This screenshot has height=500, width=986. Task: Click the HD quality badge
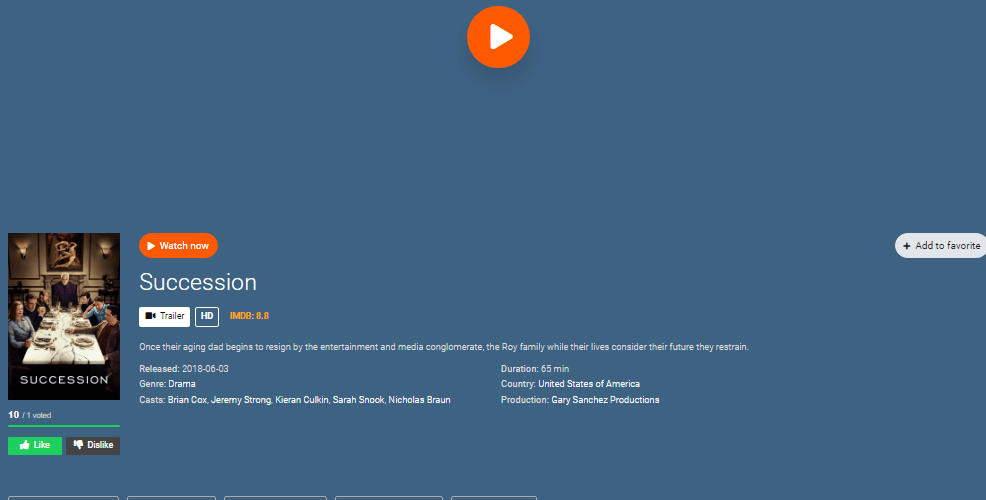click(207, 316)
